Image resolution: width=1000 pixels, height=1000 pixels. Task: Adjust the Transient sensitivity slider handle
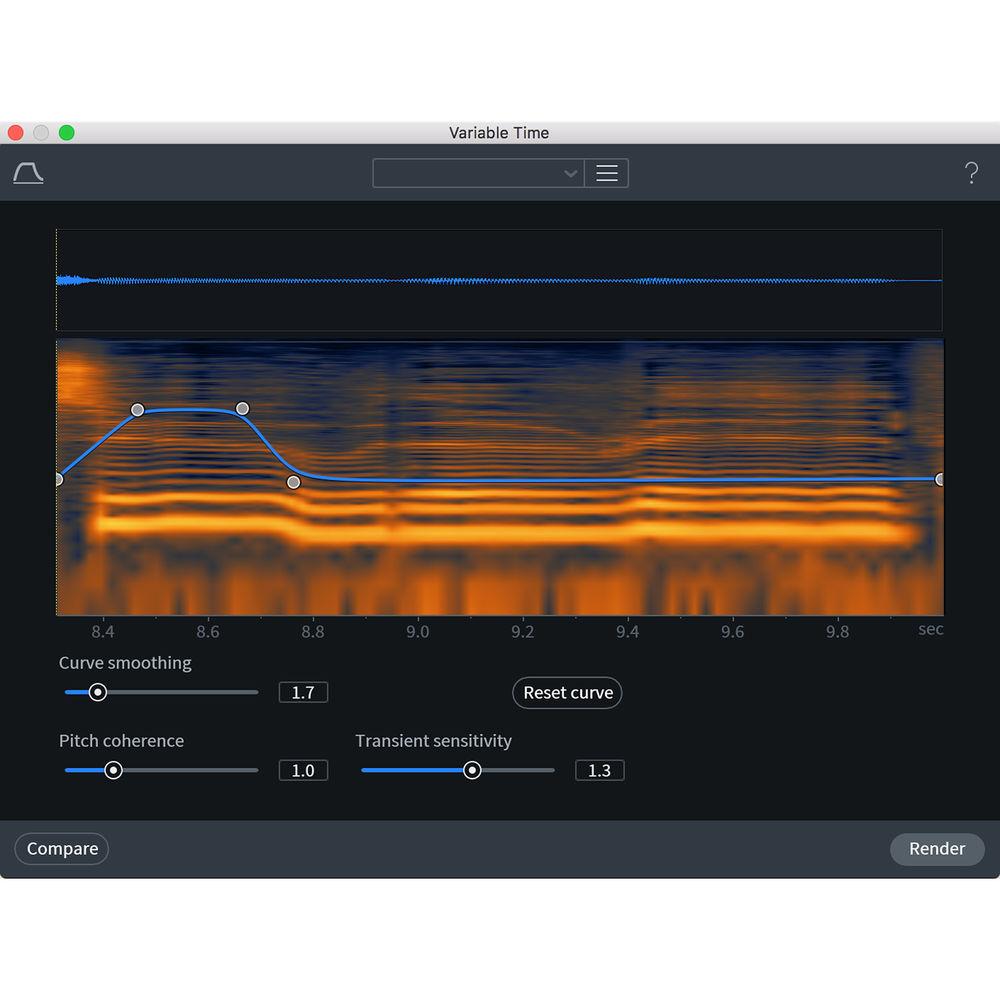472,770
